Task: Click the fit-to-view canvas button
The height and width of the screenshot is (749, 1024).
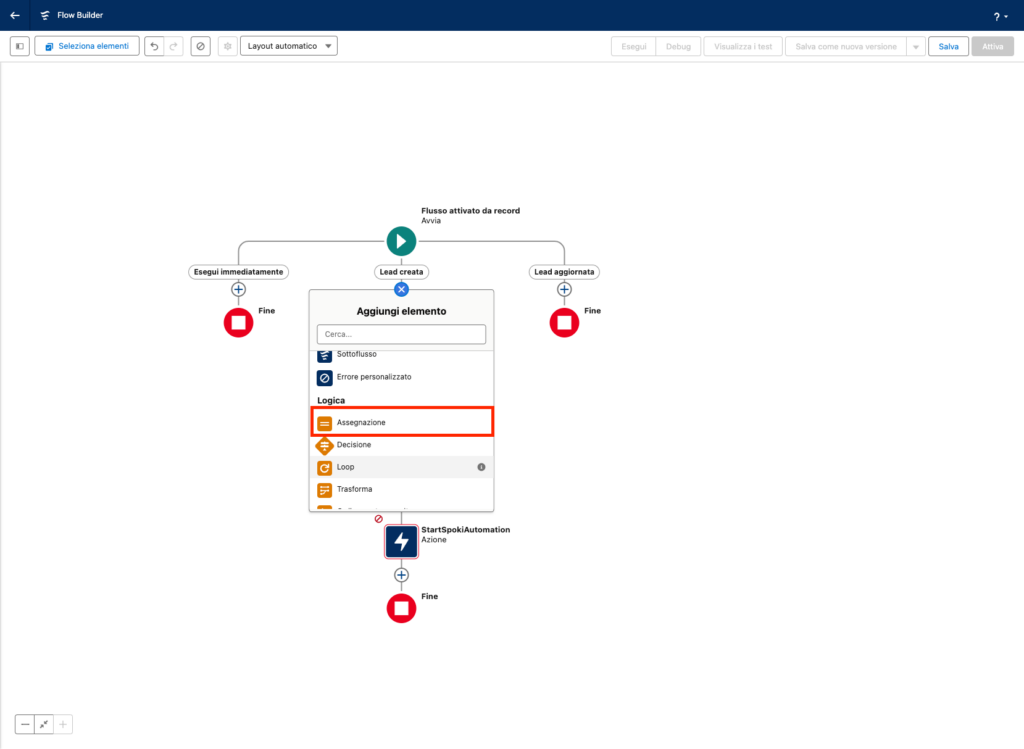Action: [44, 724]
